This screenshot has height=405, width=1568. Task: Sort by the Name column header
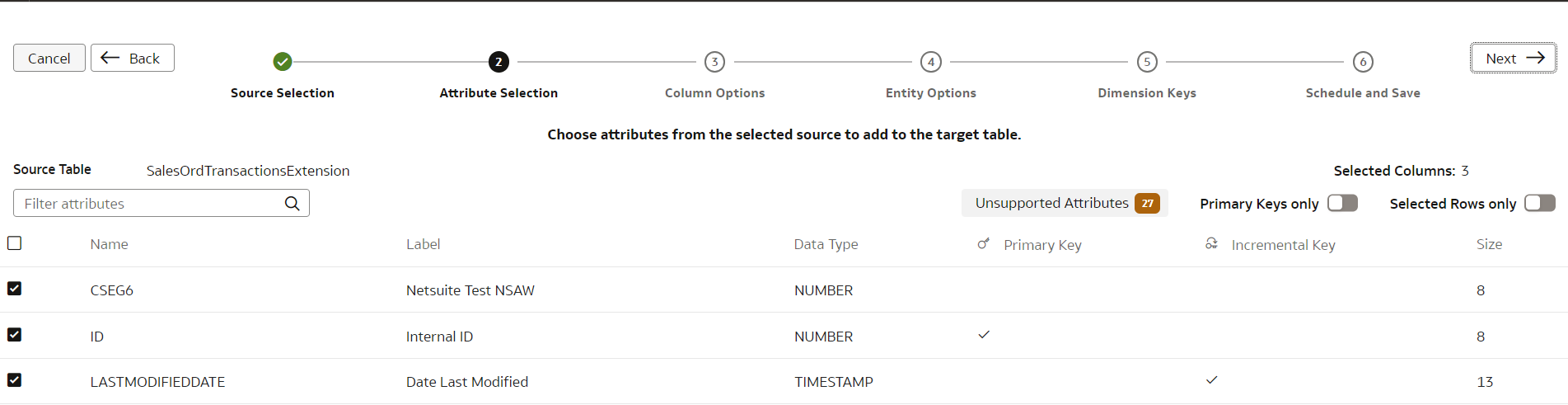tap(110, 244)
